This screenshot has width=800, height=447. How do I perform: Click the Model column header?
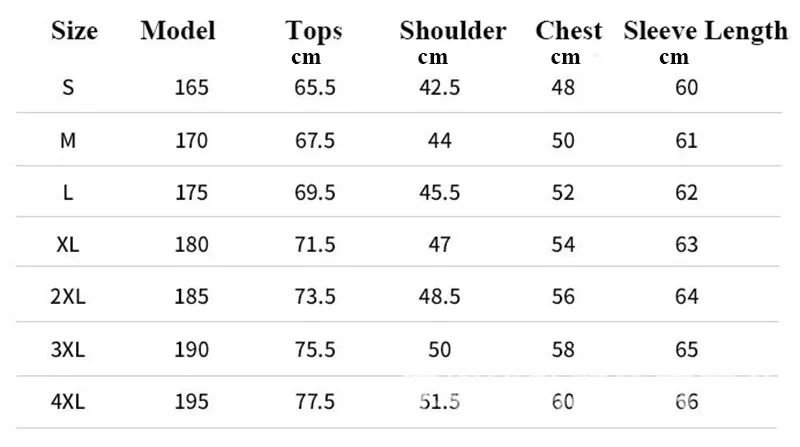178,30
